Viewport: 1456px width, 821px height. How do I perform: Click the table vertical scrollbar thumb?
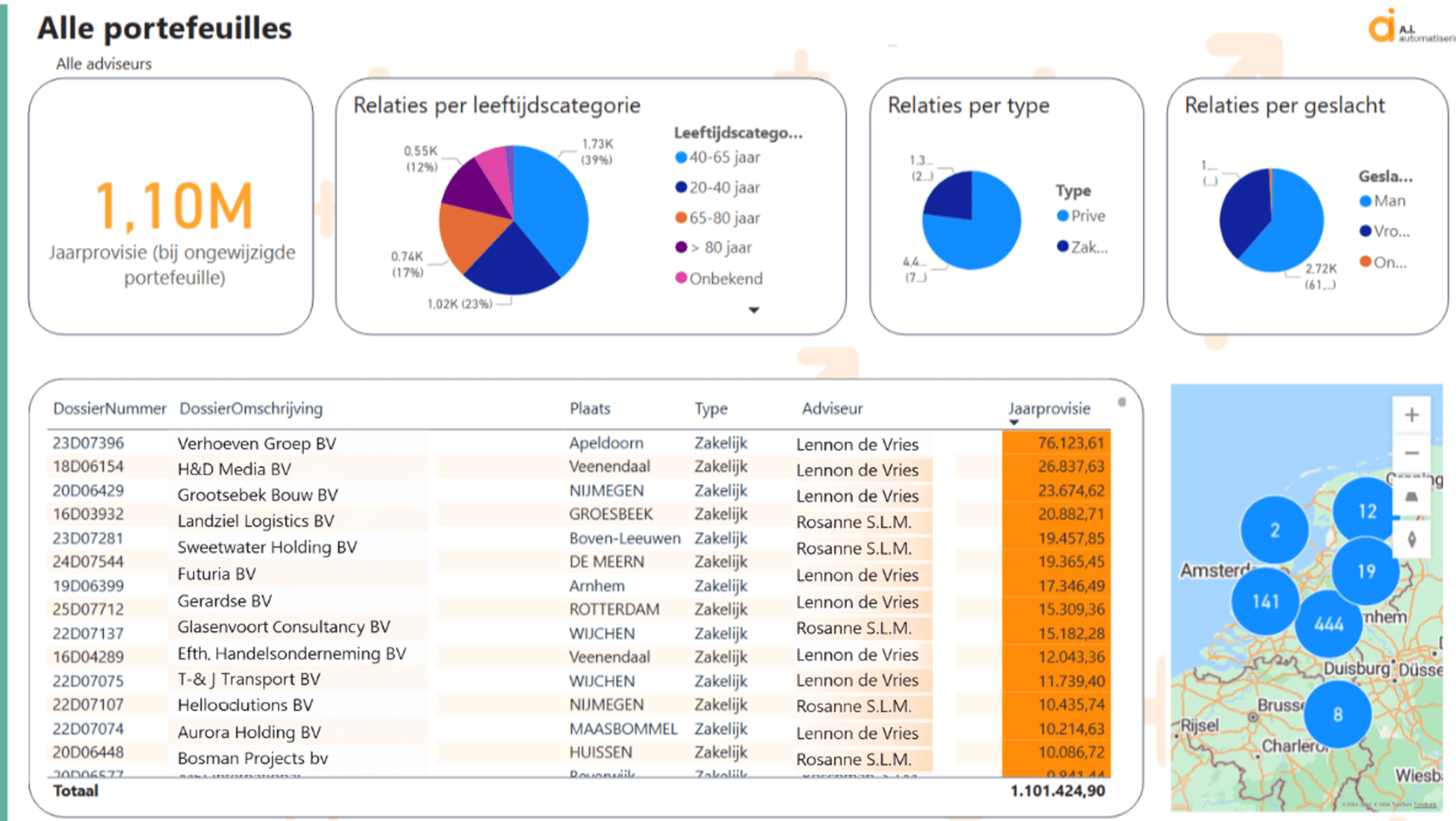(x=1122, y=403)
